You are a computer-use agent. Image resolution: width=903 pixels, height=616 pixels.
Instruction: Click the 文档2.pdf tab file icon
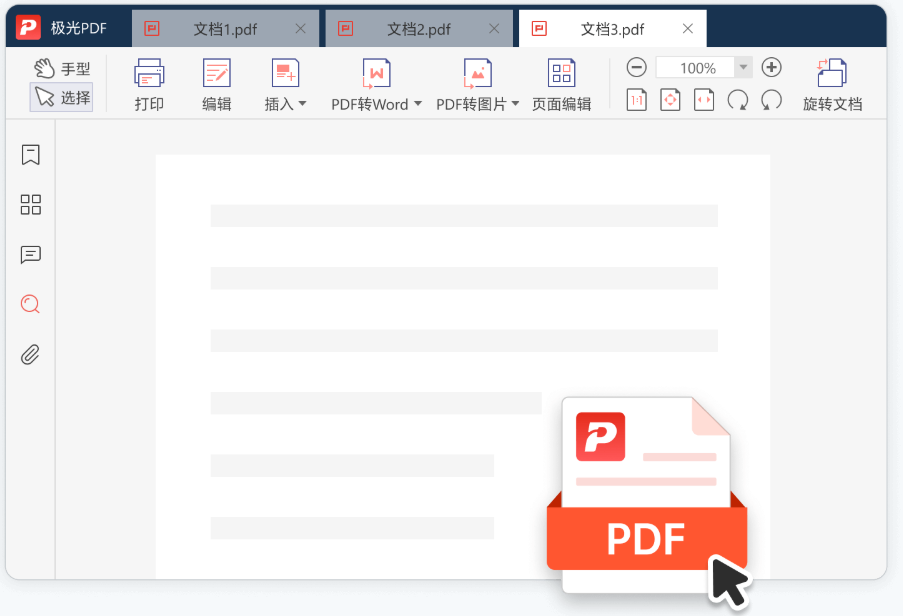[x=346, y=28]
